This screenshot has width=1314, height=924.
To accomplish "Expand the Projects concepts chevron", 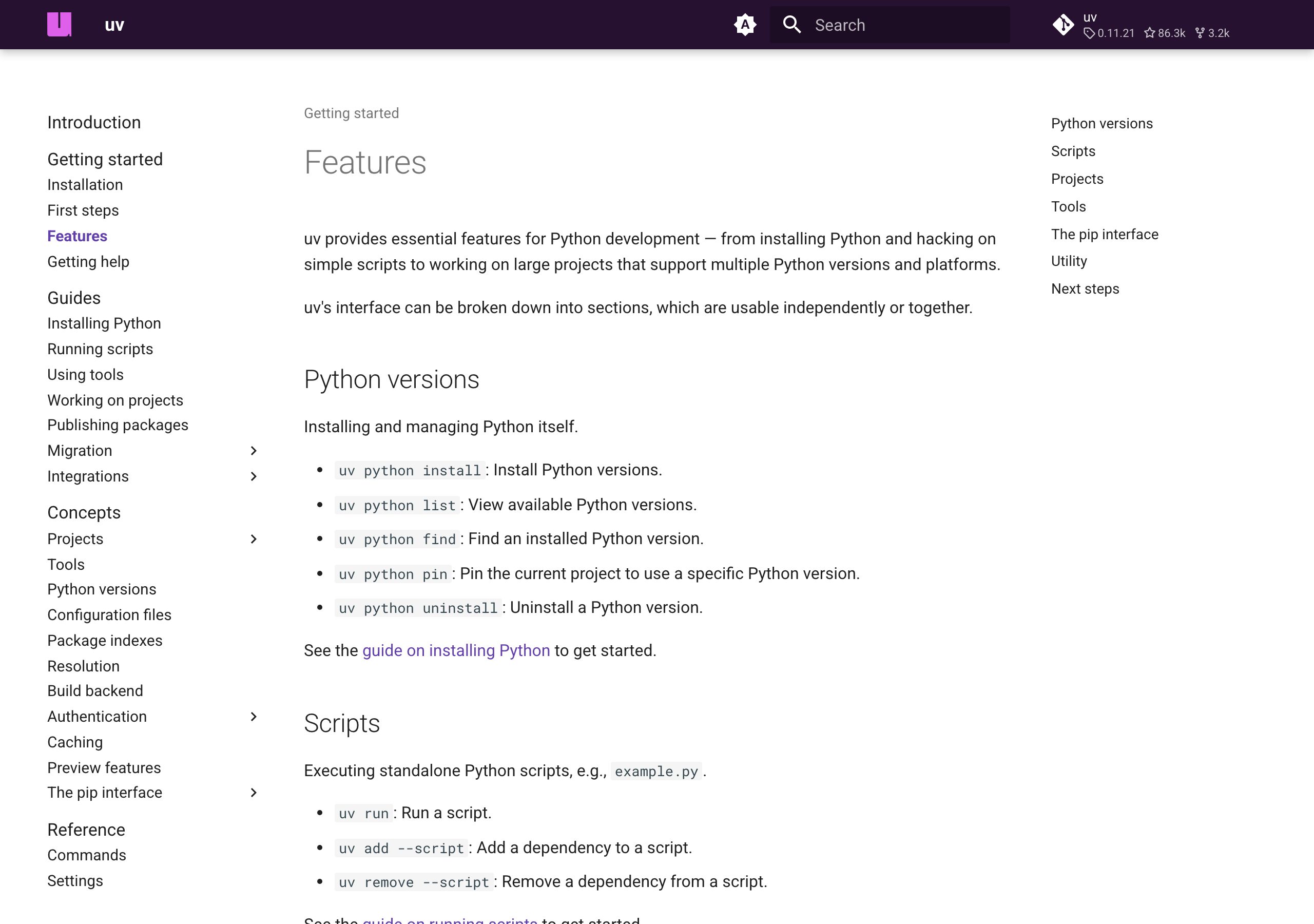I will (254, 540).
